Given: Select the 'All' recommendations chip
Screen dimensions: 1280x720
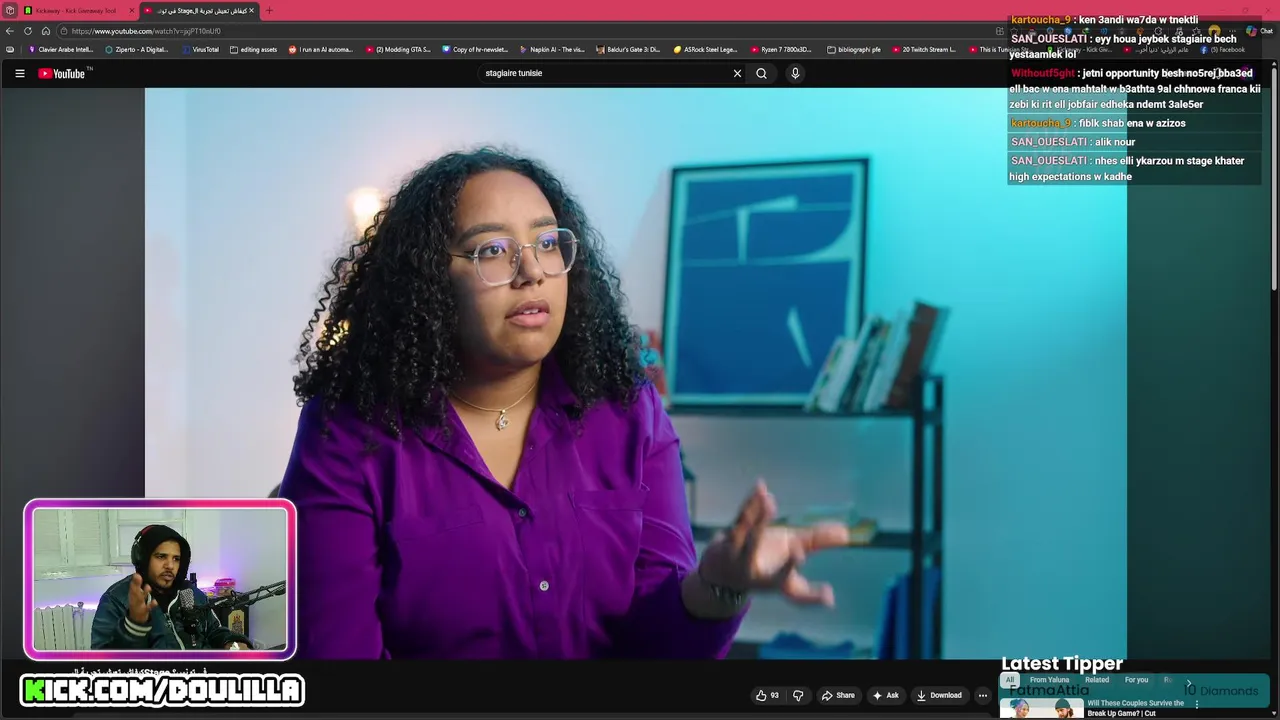Looking at the screenshot, I should click(x=1010, y=680).
